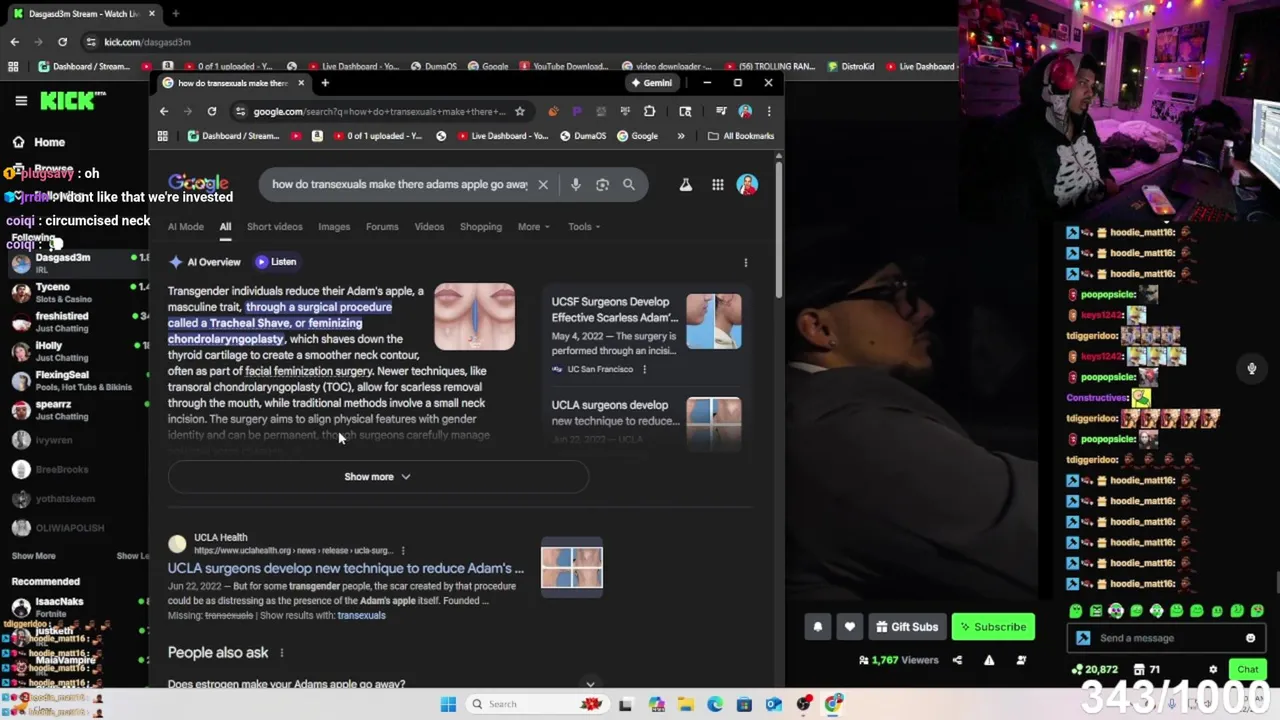
Task: Open Kick hamburger sidebar menu
Action: coord(21,100)
